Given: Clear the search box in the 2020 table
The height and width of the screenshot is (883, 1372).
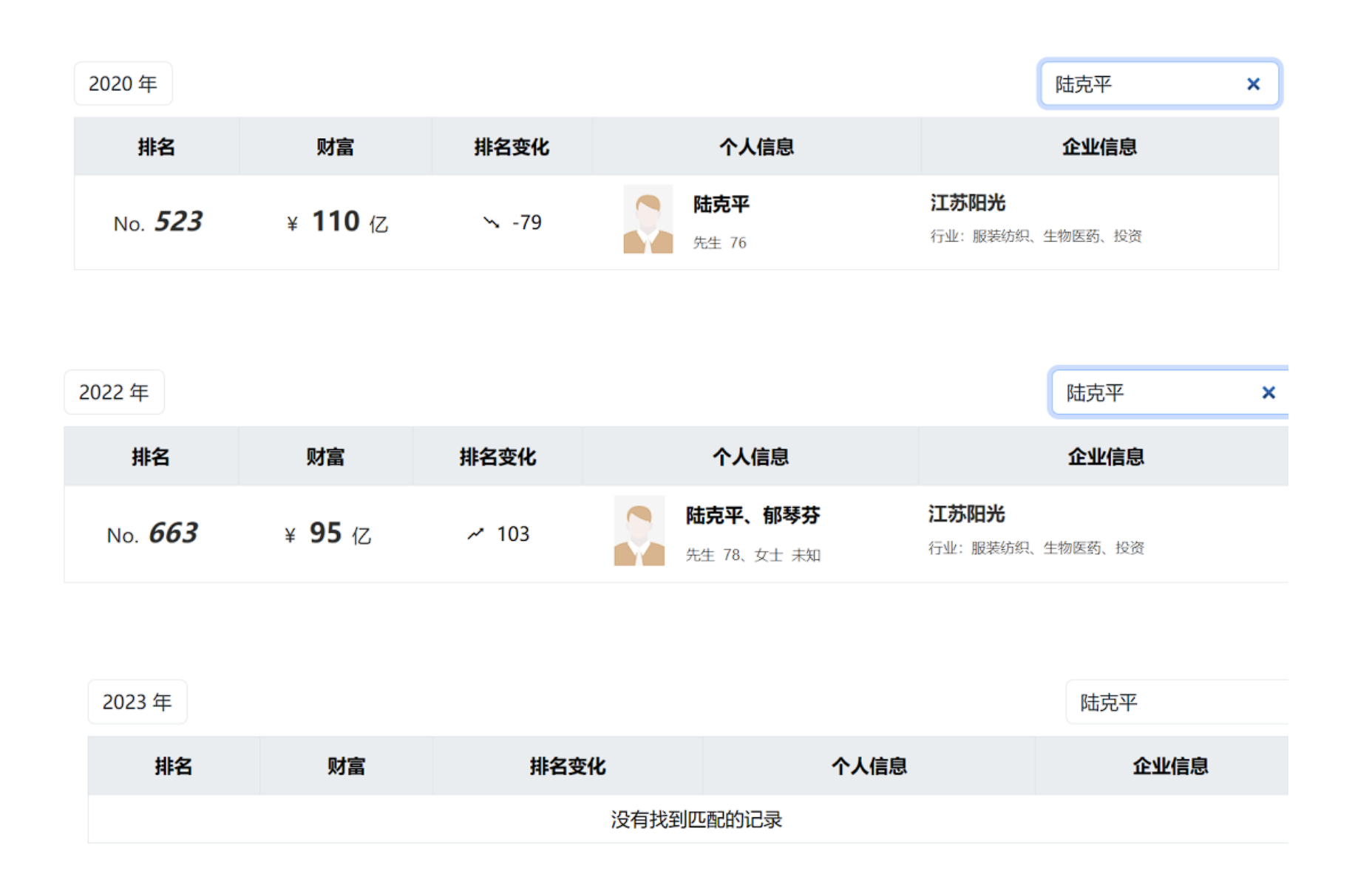Looking at the screenshot, I should pyautogui.click(x=1252, y=84).
